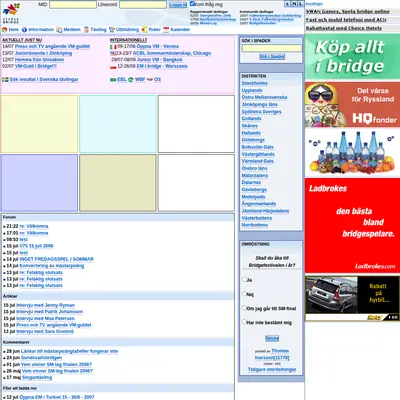Screen dimensions: 400x400
Task: Open Tidigare omröstningar link
Action: click(x=272, y=370)
